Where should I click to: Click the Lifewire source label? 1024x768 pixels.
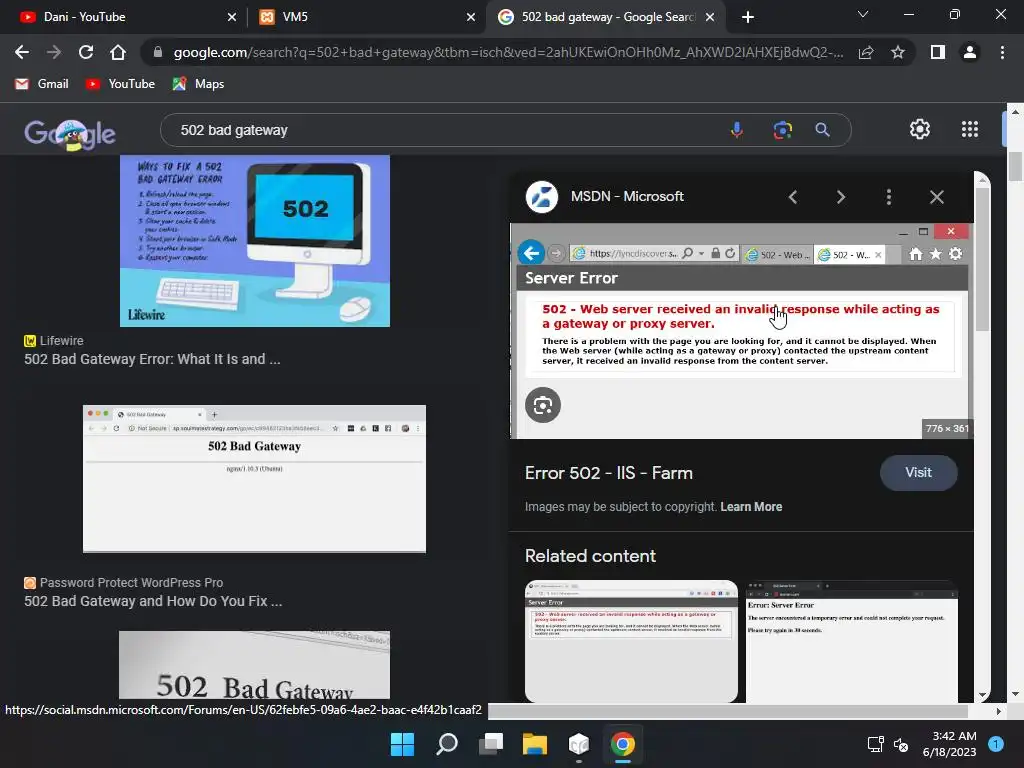pyautogui.click(x=61, y=340)
